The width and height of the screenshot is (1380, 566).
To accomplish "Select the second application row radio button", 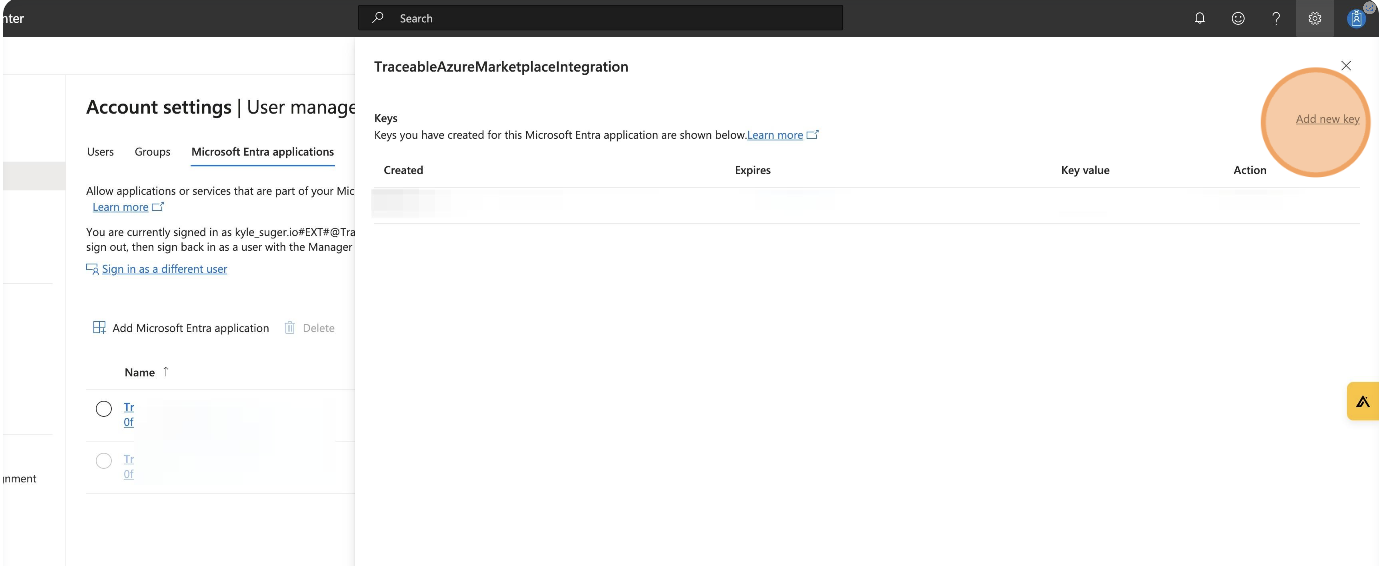I will click(104, 461).
